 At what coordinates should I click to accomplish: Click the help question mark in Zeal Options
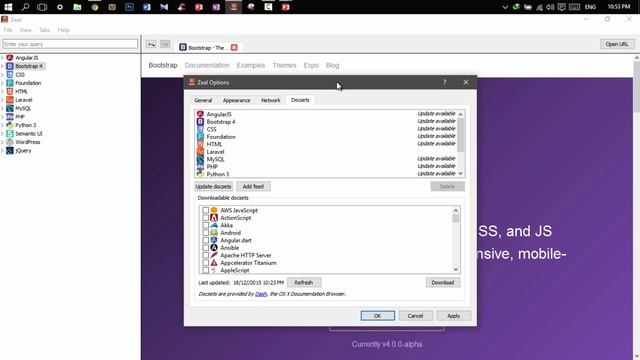[444, 82]
